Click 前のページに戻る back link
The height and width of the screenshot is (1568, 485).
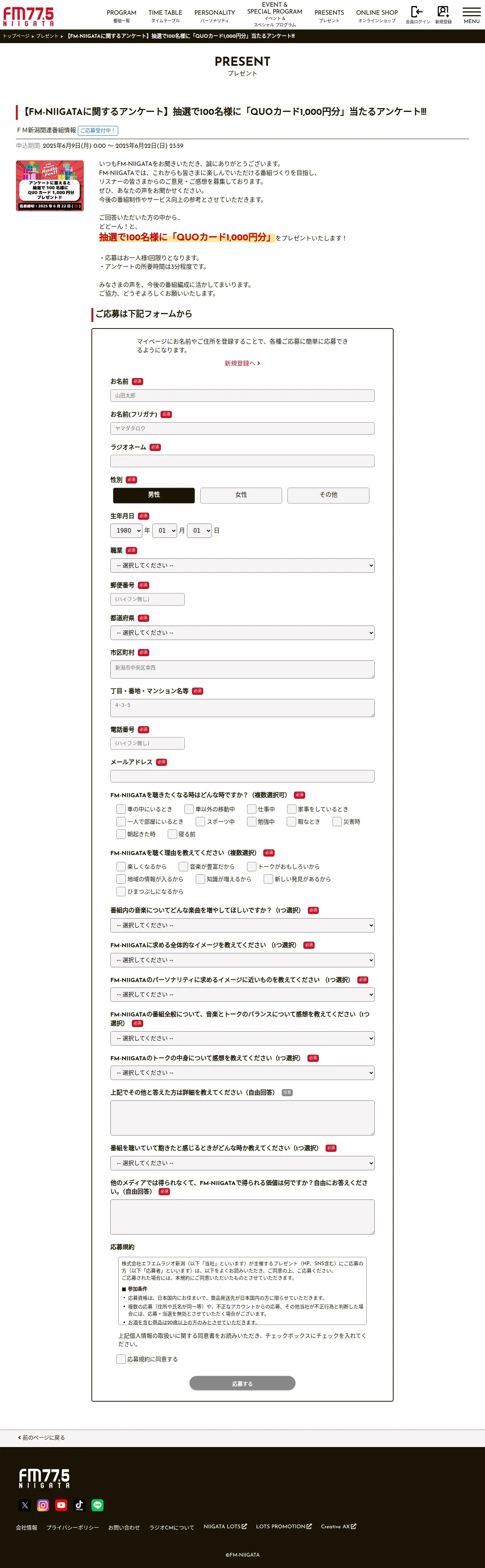coord(42,1438)
